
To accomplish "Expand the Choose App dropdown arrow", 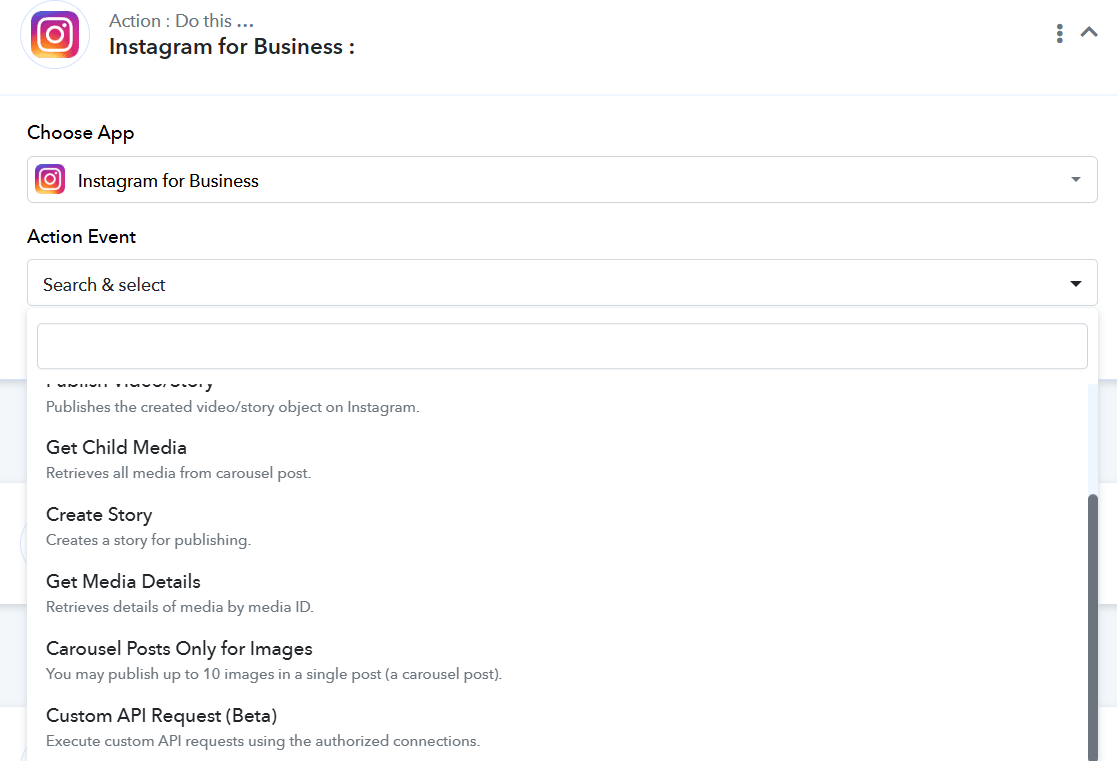I will [x=1076, y=180].
